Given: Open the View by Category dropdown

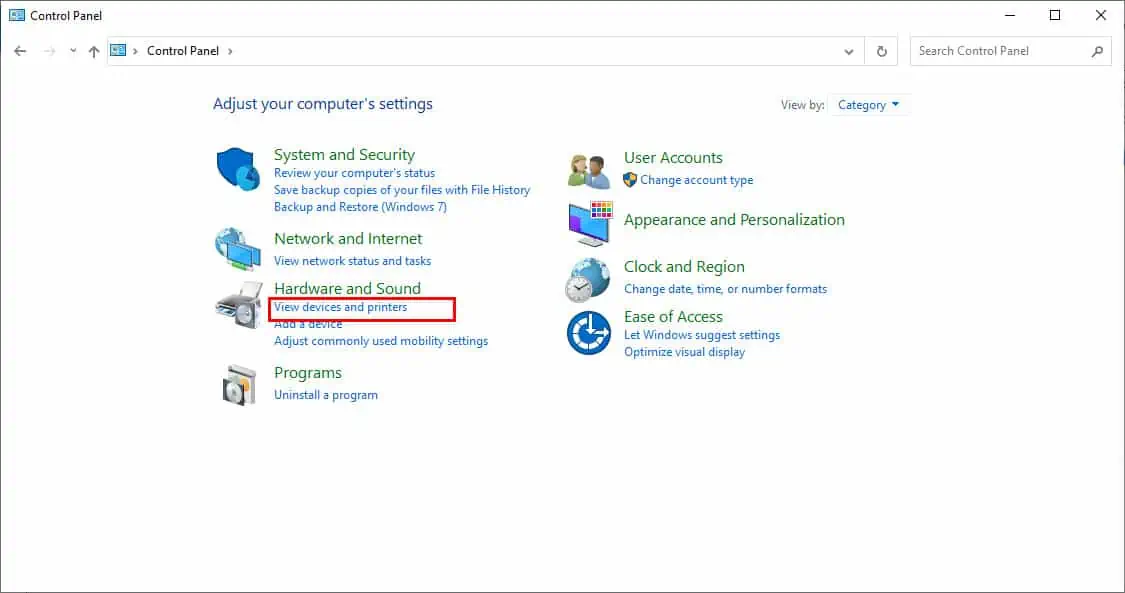Looking at the screenshot, I should click(868, 105).
